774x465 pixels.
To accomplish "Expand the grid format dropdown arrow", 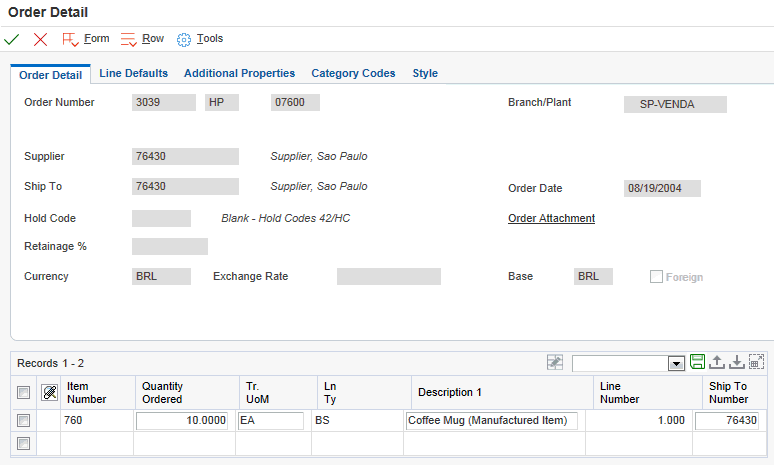I will pyautogui.click(x=675, y=363).
